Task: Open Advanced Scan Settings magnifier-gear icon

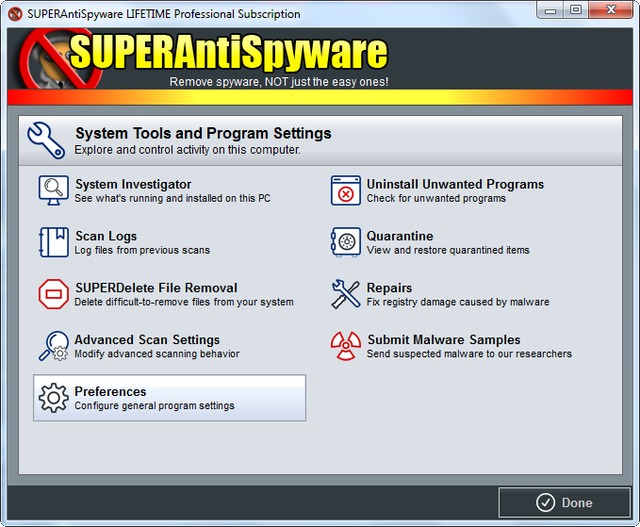Action: click(53, 346)
